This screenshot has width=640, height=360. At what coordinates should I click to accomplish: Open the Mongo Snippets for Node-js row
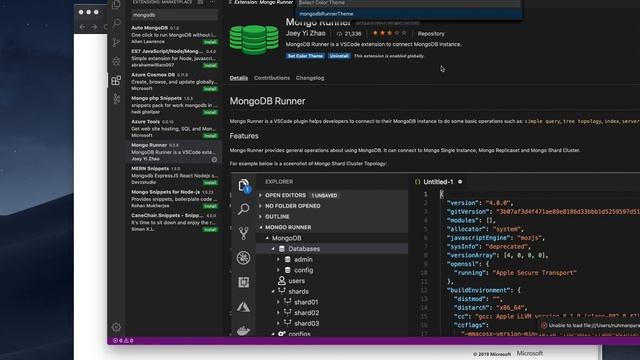coord(174,199)
